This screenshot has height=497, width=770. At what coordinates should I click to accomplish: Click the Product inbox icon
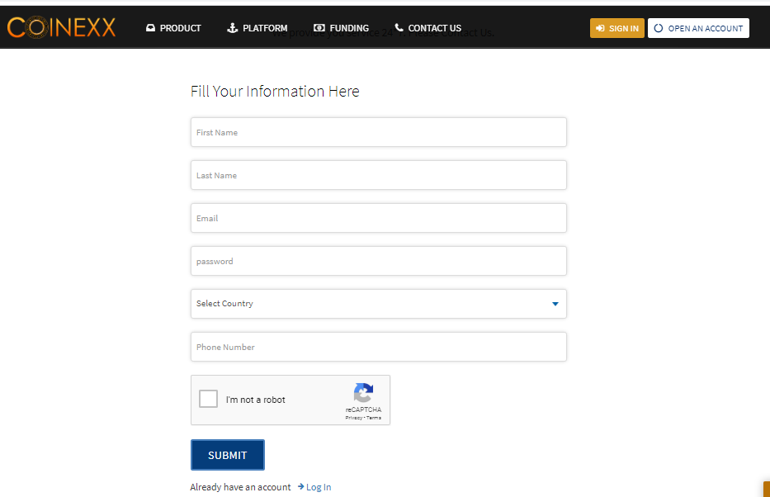coord(150,28)
